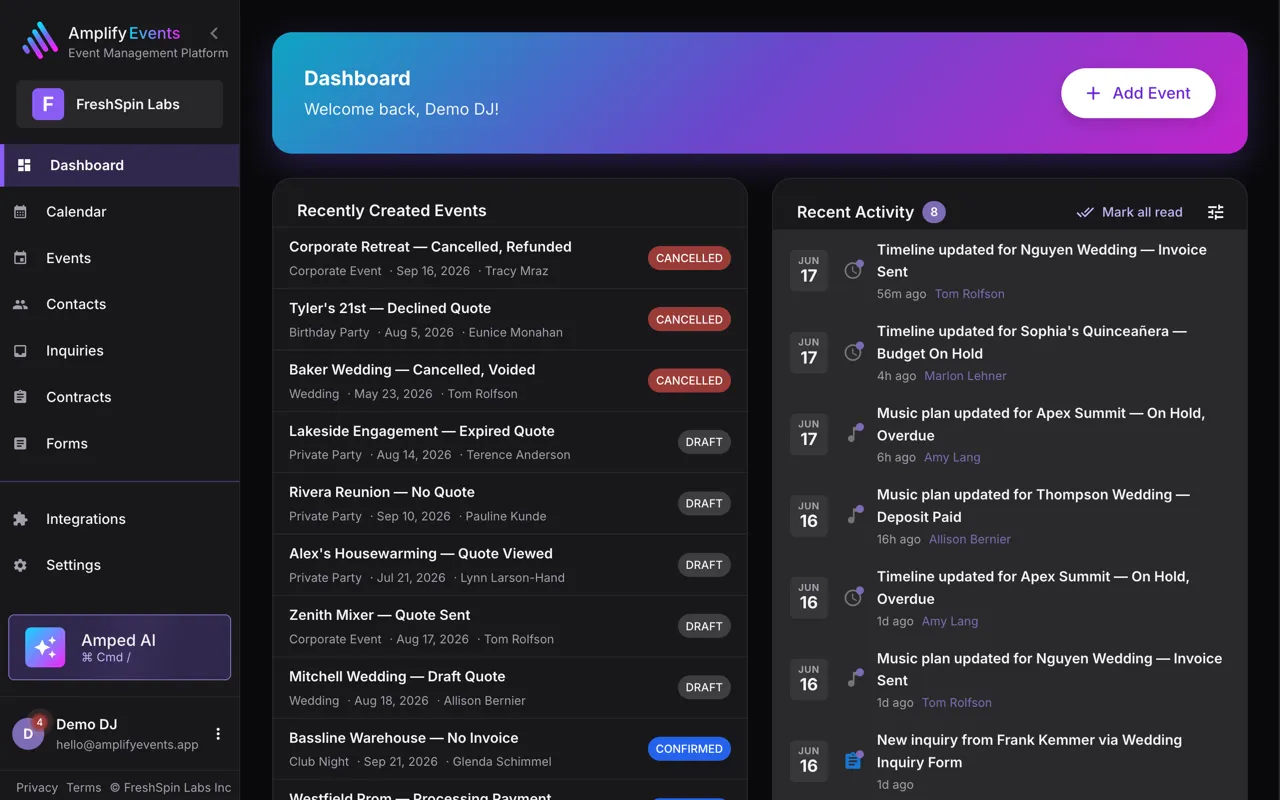
Task: Open Amy Lang link under 6h ago
Action: tap(952, 457)
